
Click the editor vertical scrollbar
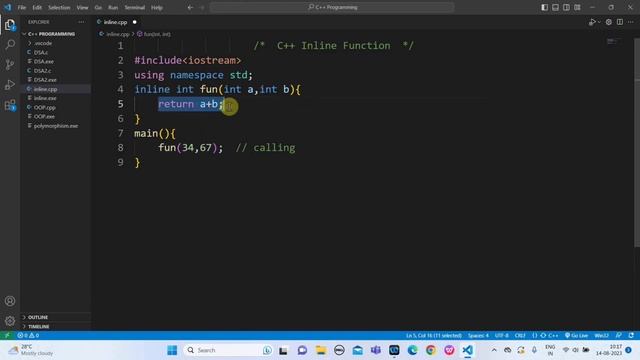637,143
